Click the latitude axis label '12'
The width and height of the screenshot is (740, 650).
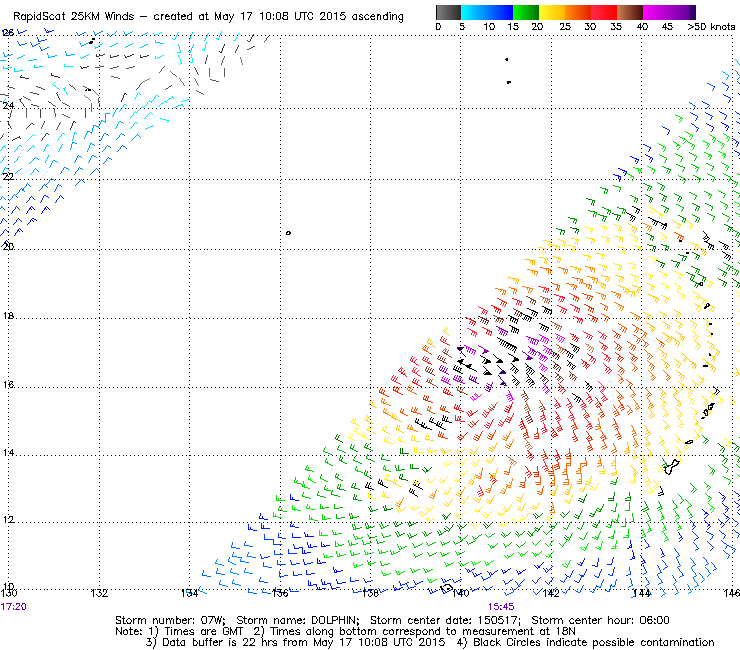tap(8, 520)
